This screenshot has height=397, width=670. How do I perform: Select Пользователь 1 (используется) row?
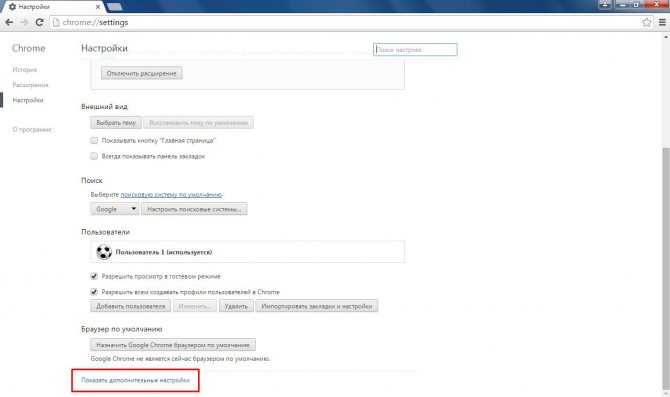[247, 252]
